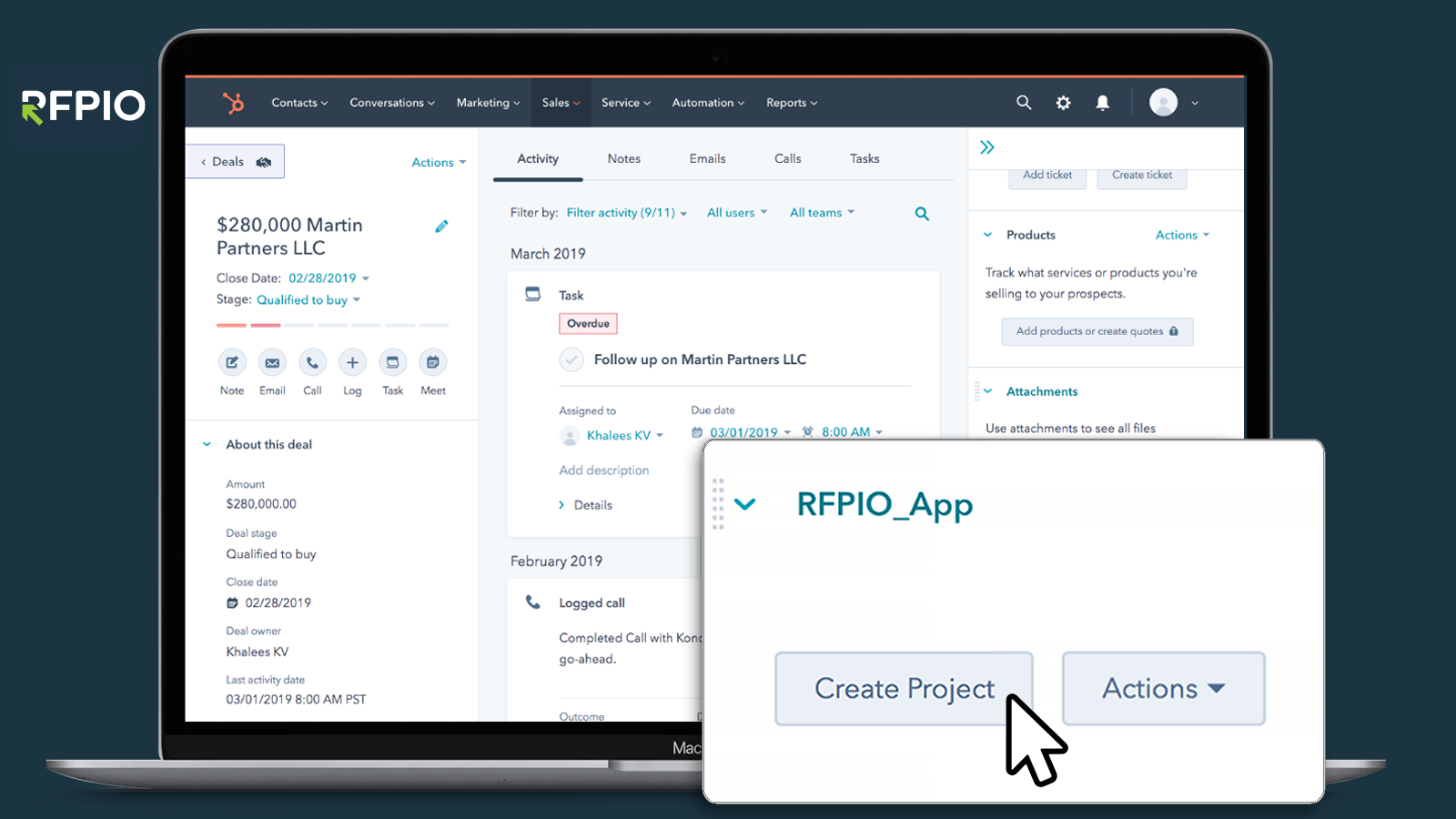Open the Contacts menu

[299, 103]
